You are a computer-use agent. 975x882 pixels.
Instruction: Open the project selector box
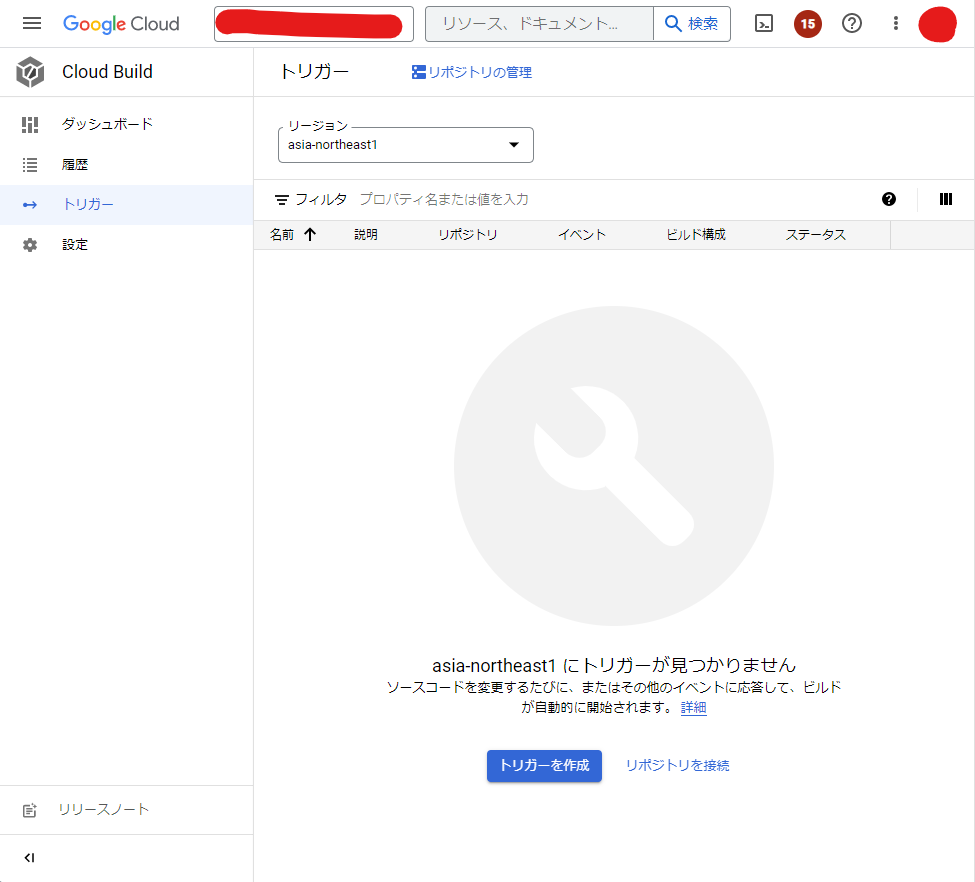click(x=313, y=24)
